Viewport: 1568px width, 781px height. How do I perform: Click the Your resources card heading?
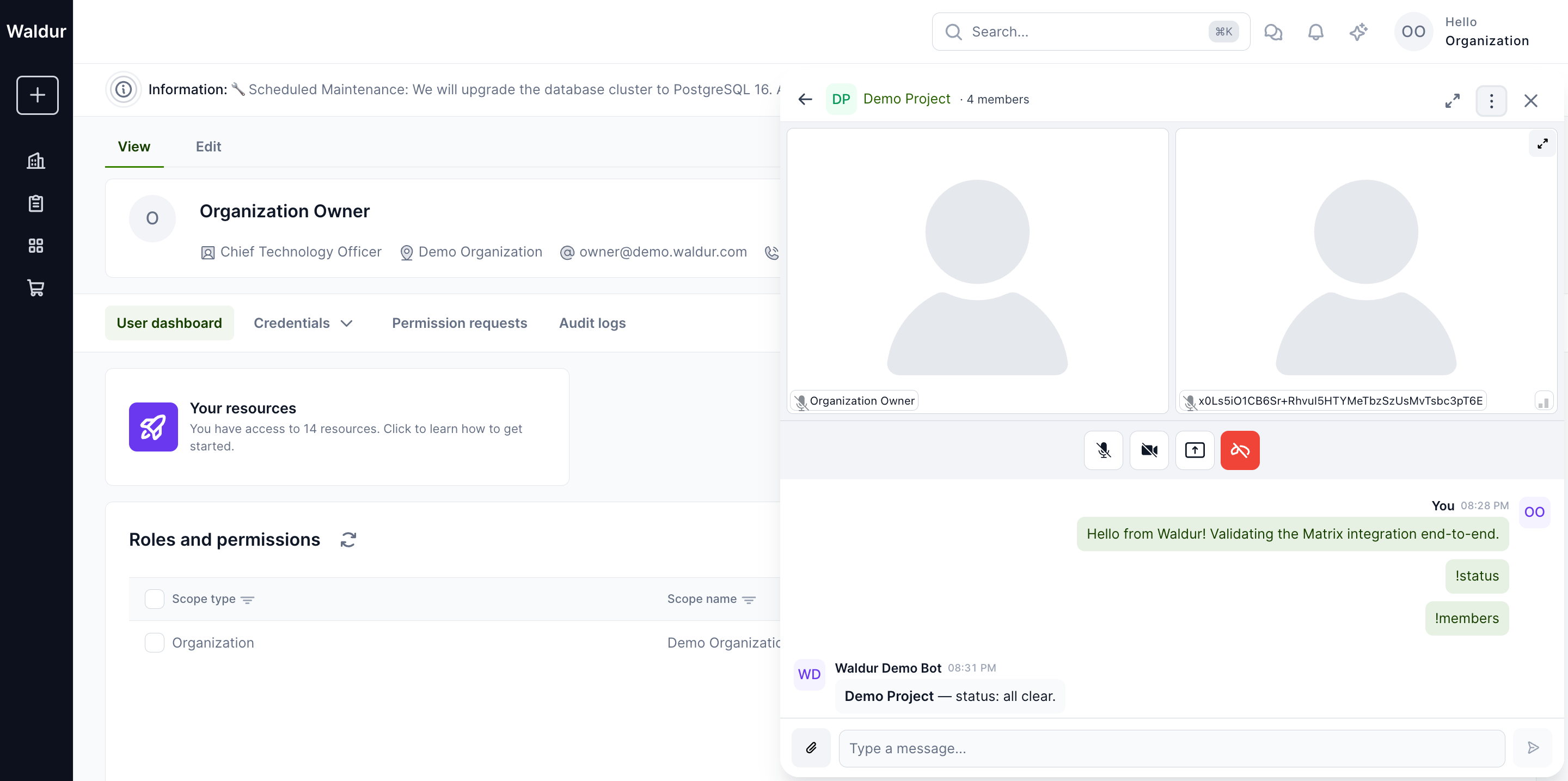tap(243, 408)
